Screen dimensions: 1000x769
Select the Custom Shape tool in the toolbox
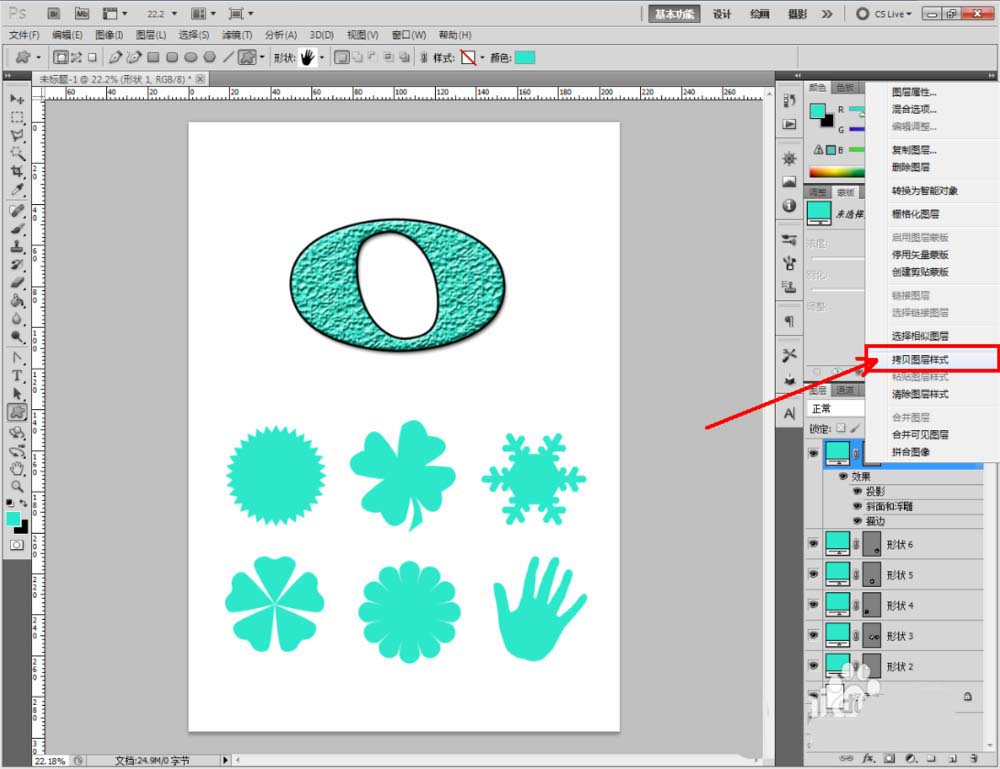17,413
